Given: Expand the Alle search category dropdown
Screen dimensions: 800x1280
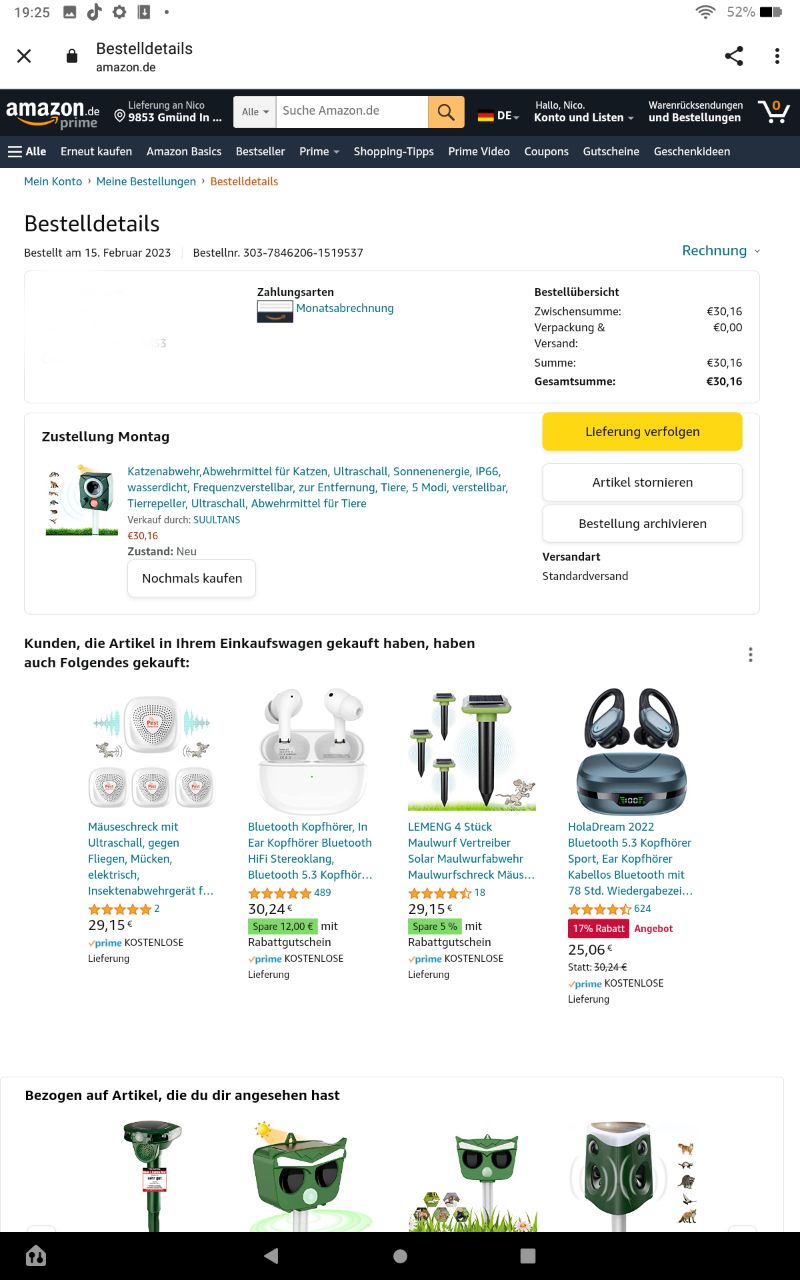Looking at the screenshot, I should (x=255, y=112).
